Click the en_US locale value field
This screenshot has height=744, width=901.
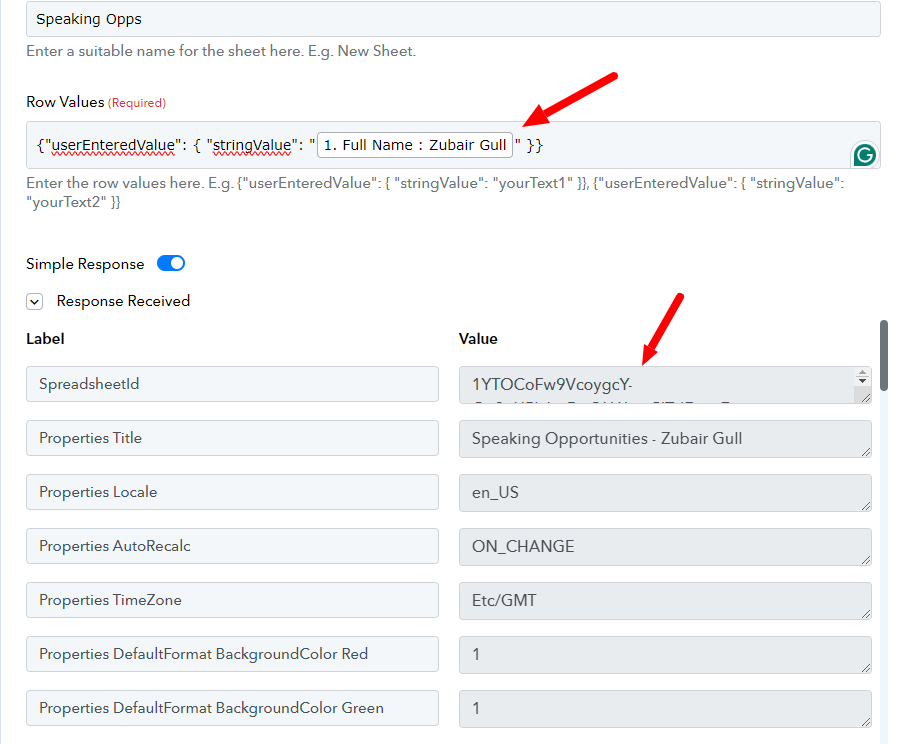point(665,492)
